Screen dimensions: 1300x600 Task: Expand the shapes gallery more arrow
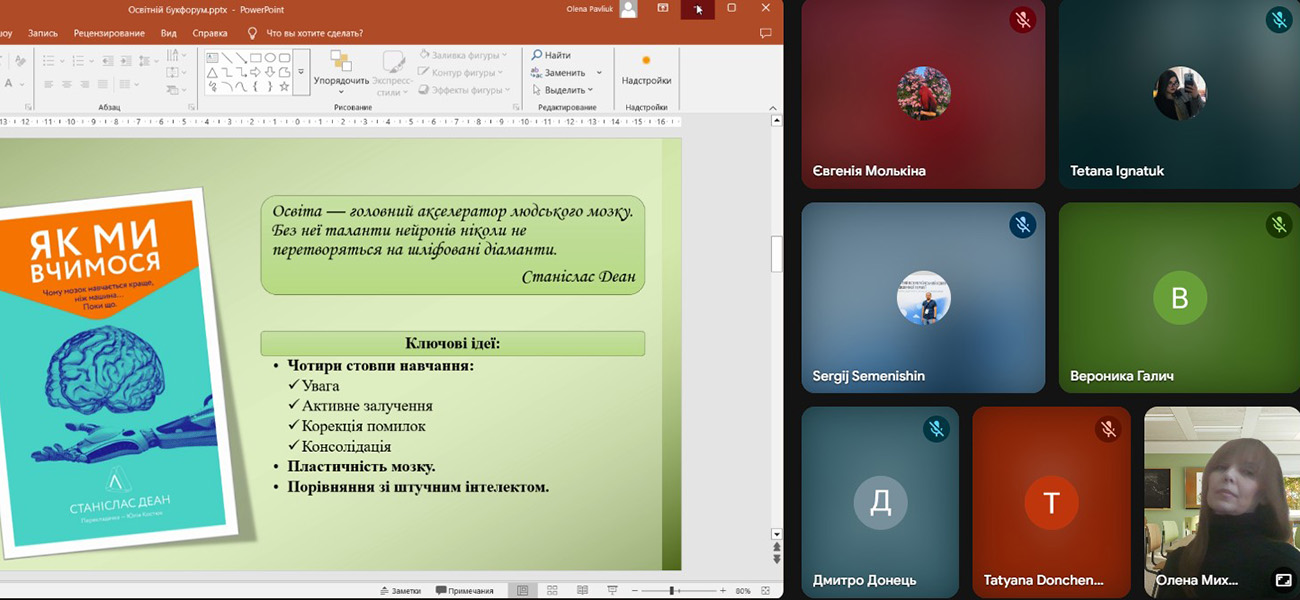[x=301, y=72]
